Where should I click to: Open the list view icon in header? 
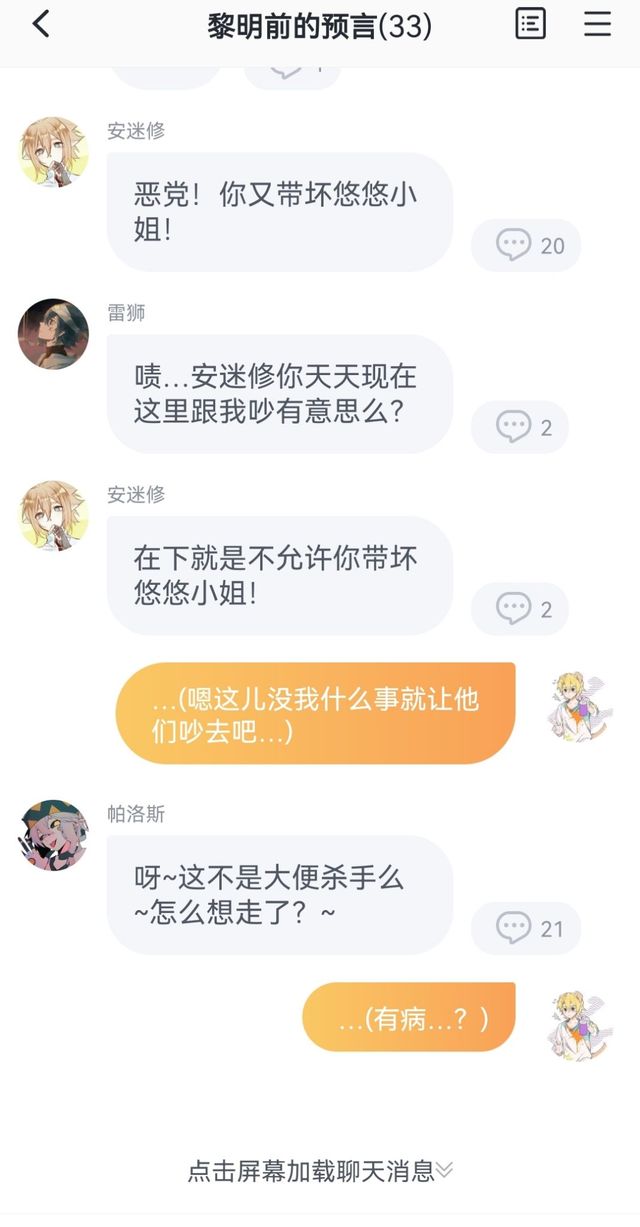point(530,24)
